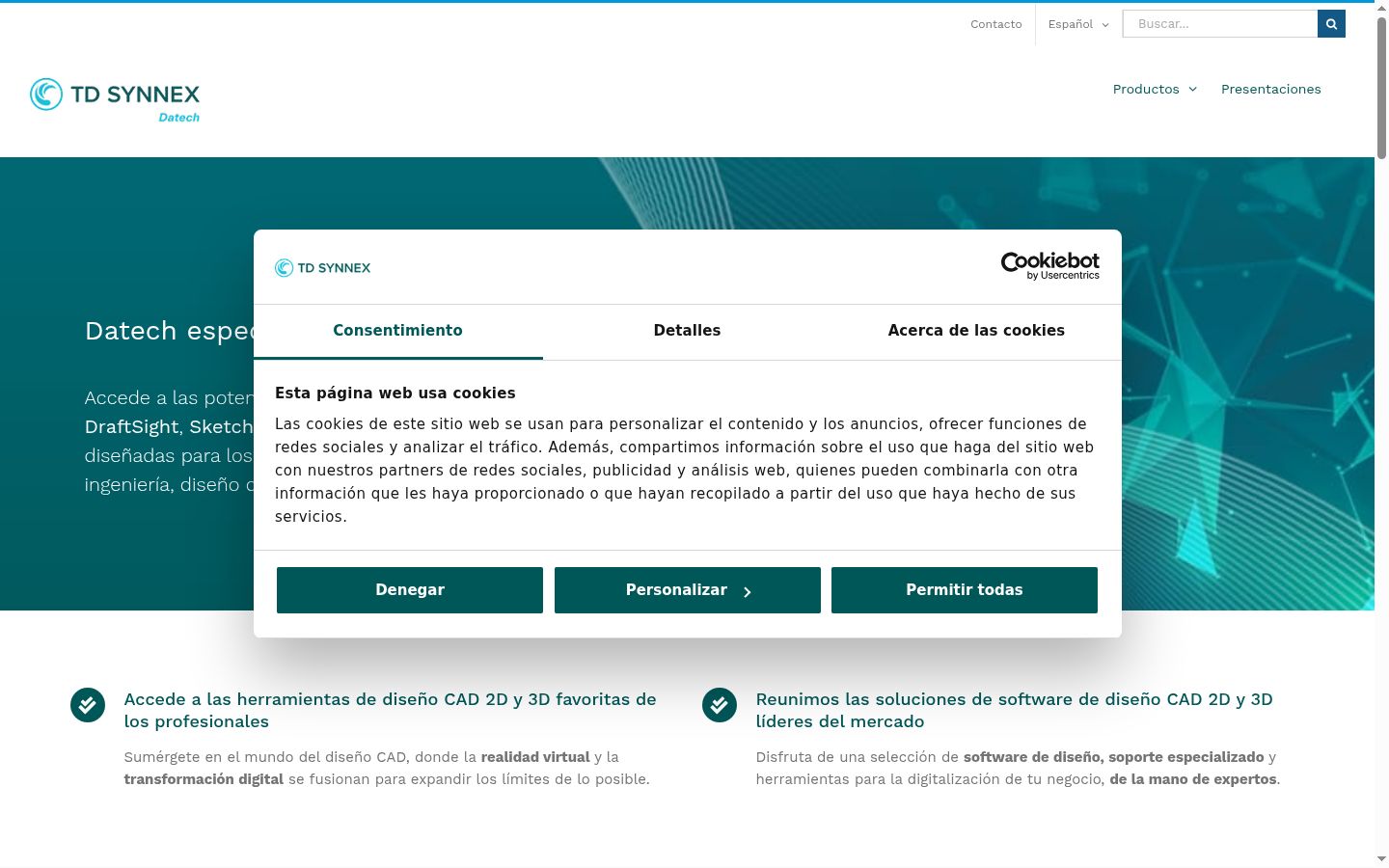Click paragraph starting 'Sumérgete en el mundo'

click(387, 769)
